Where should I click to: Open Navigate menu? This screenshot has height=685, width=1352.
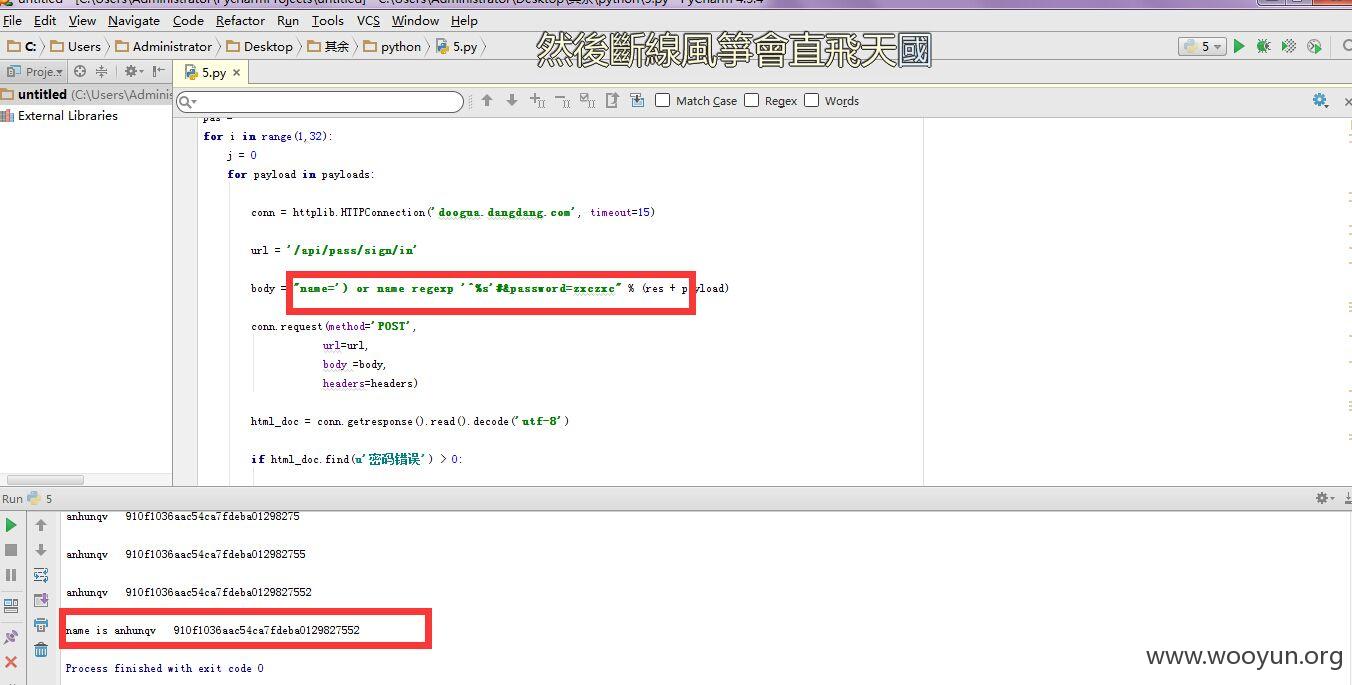click(x=133, y=20)
